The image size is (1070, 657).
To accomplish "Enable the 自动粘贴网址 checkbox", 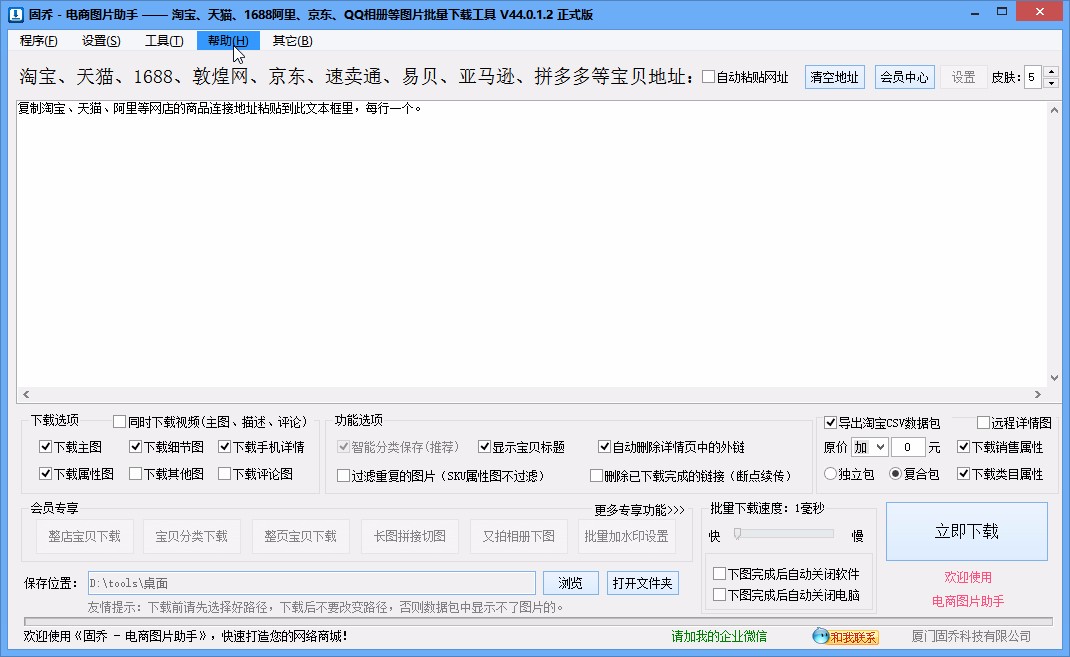I will [709, 76].
